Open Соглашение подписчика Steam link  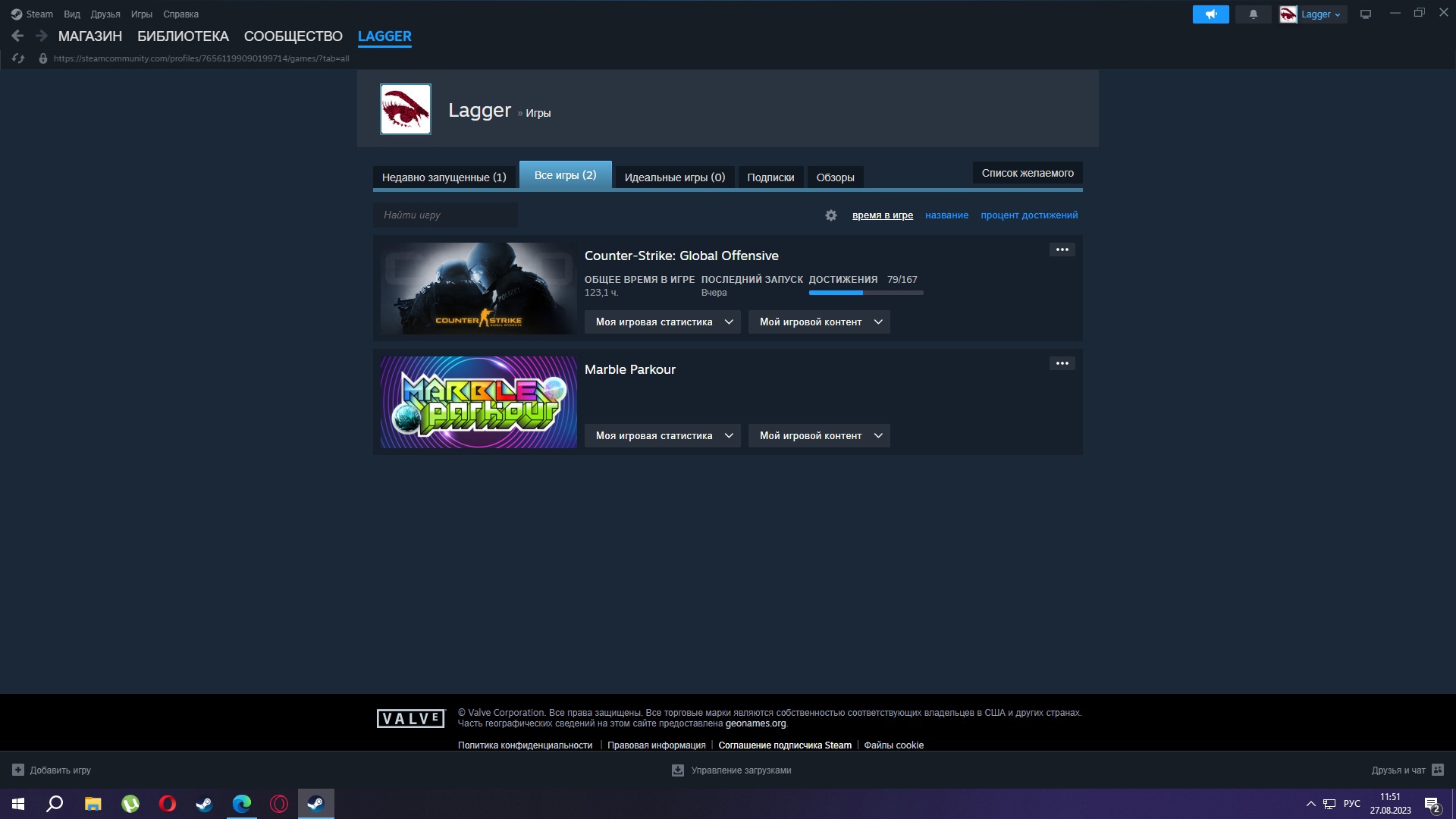[x=785, y=745]
